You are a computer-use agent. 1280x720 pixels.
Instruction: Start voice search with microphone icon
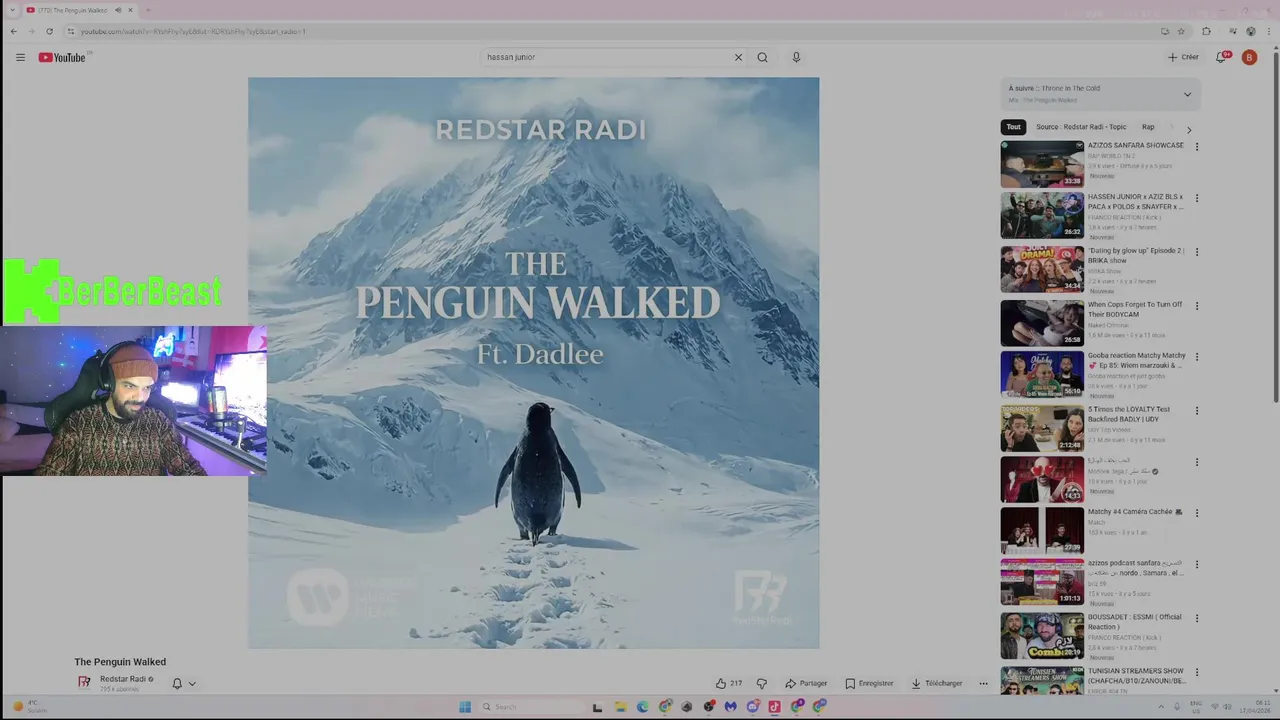796,57
